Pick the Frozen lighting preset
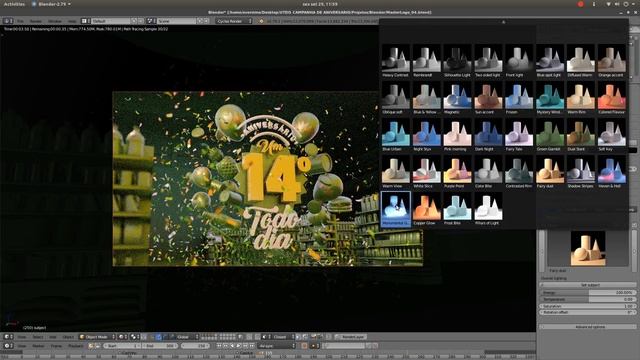640x360 pixels. 519,98
